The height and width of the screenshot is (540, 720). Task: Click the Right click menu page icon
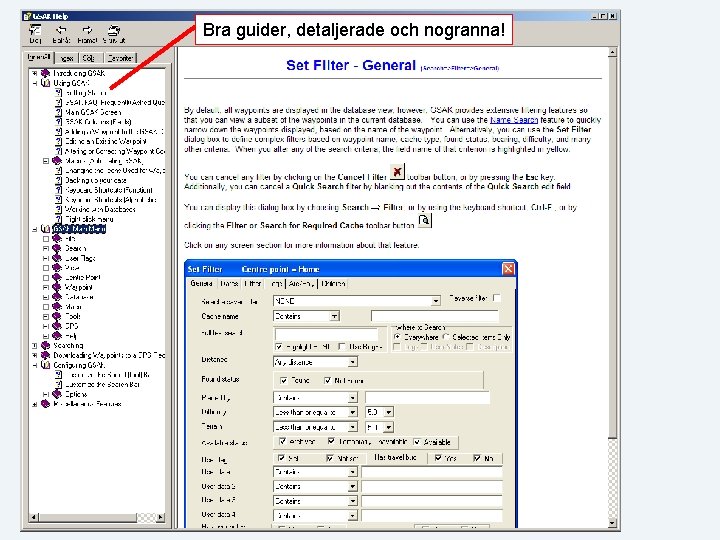point(58,219)
